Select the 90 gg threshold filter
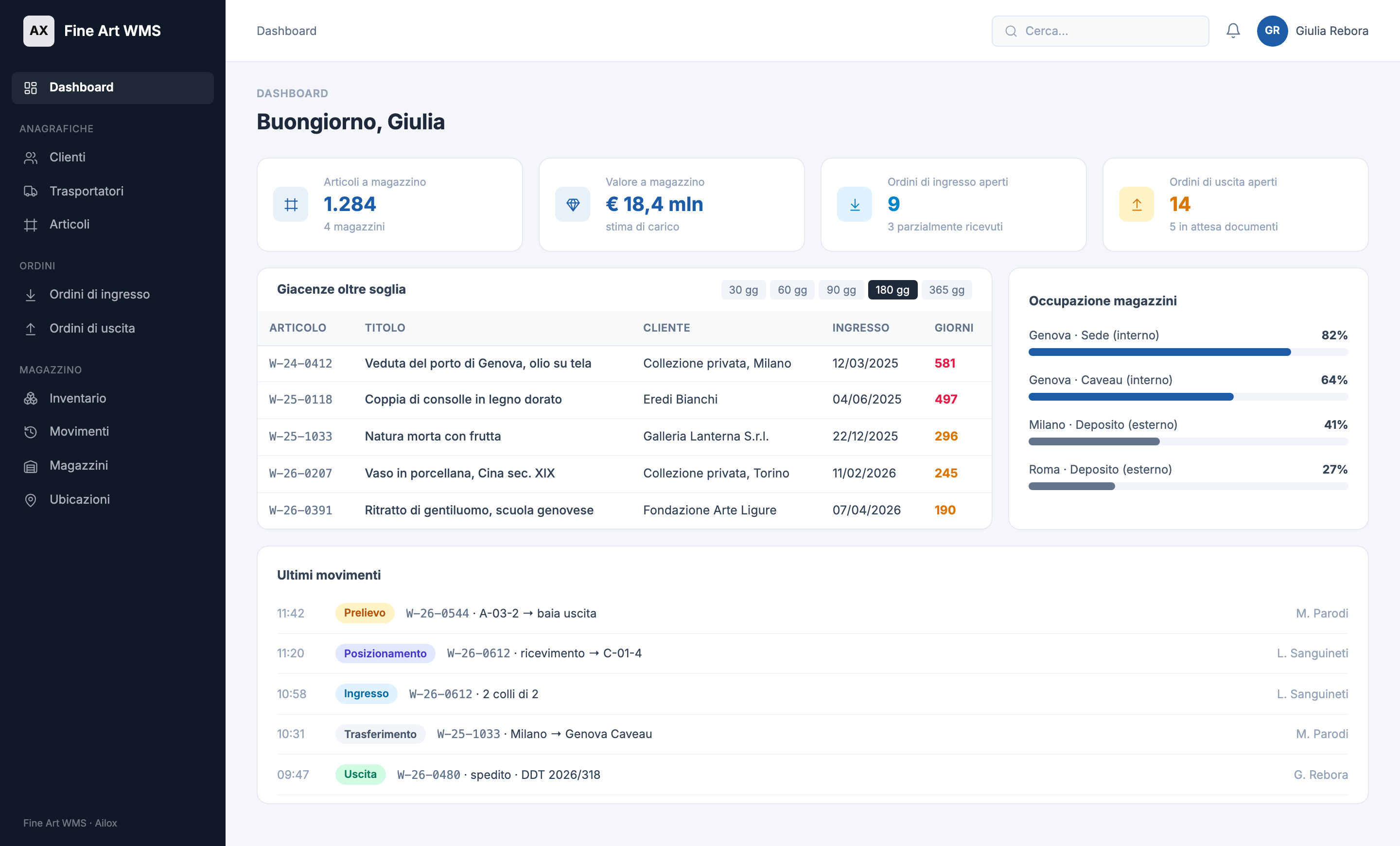 841,290
